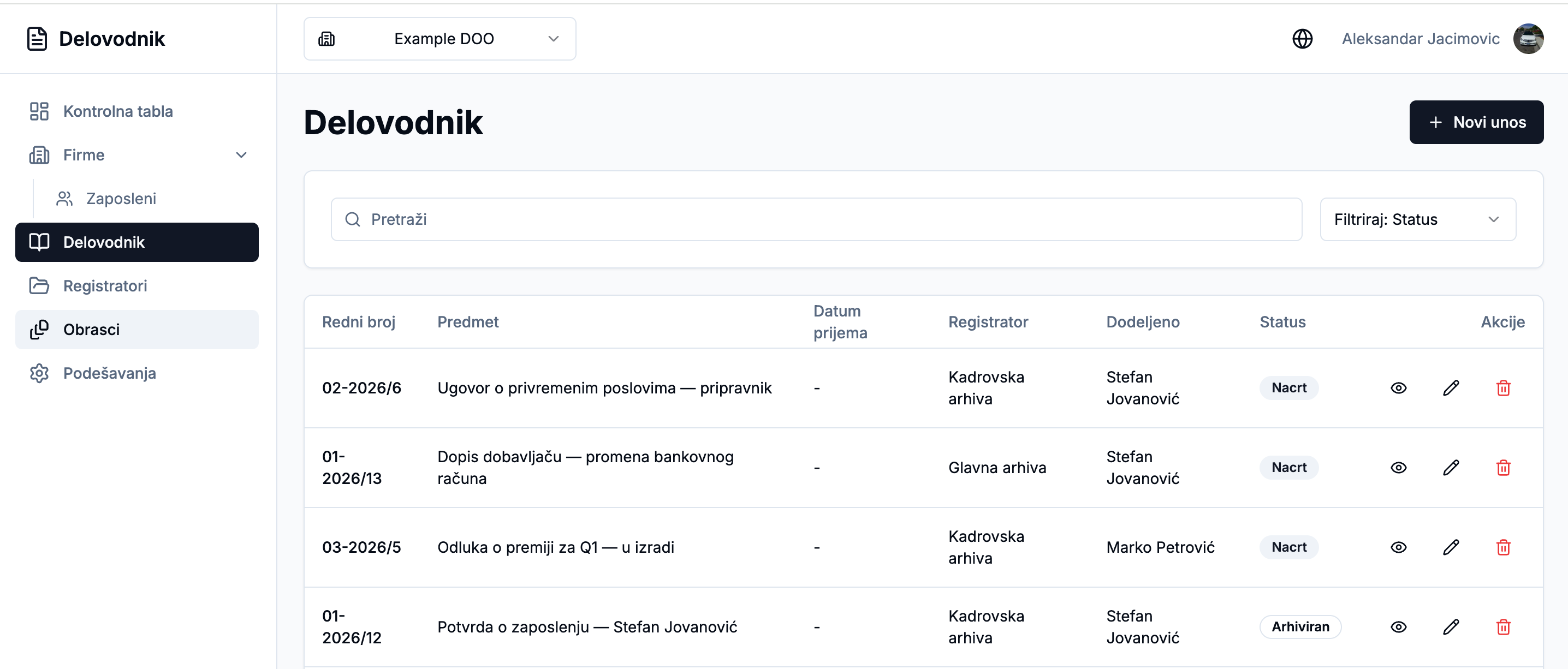Click the Novi unos button
The image size is (1568, 669).
(1476, 122)
